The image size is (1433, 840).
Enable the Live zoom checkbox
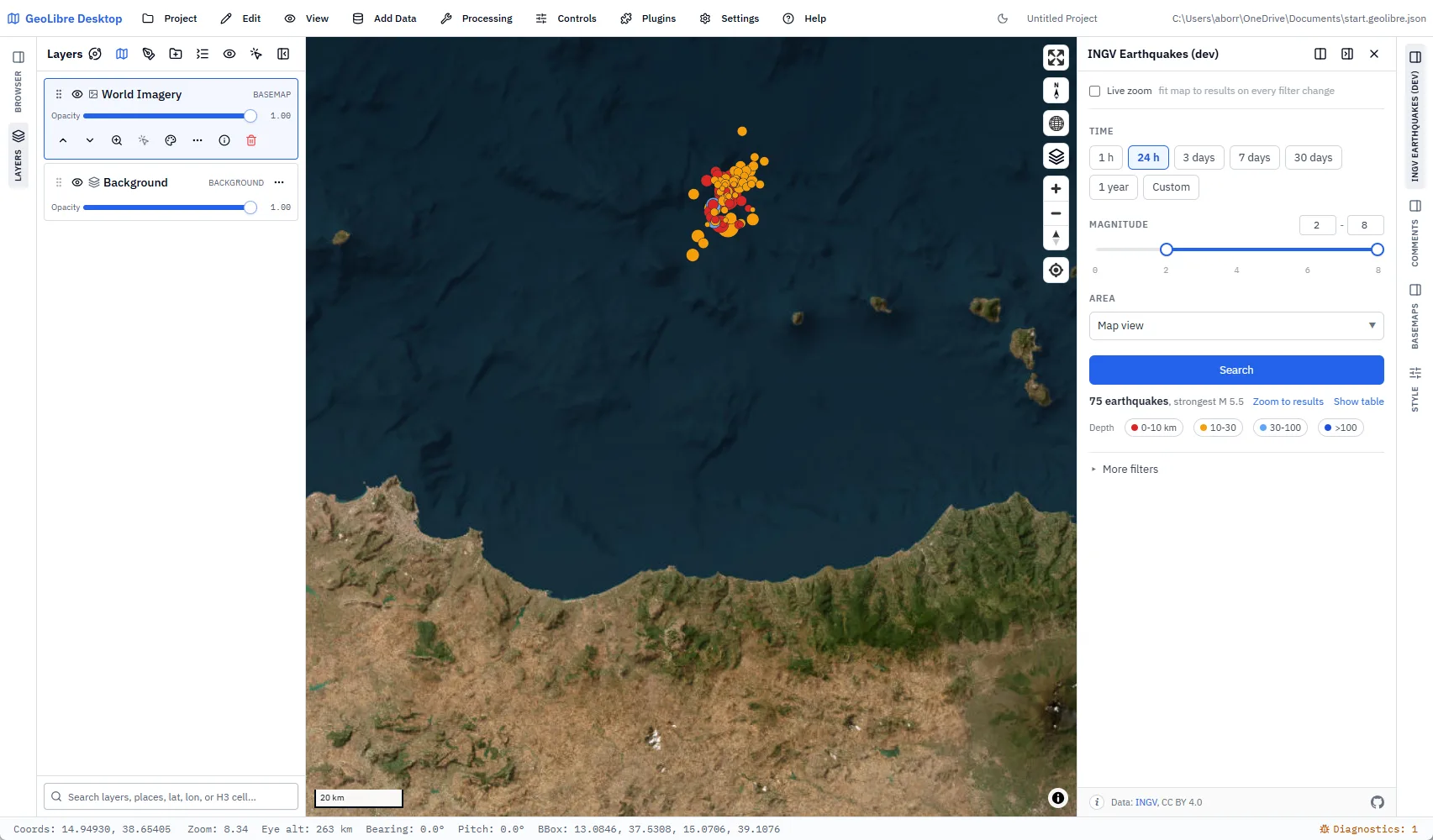point(1095,91)
